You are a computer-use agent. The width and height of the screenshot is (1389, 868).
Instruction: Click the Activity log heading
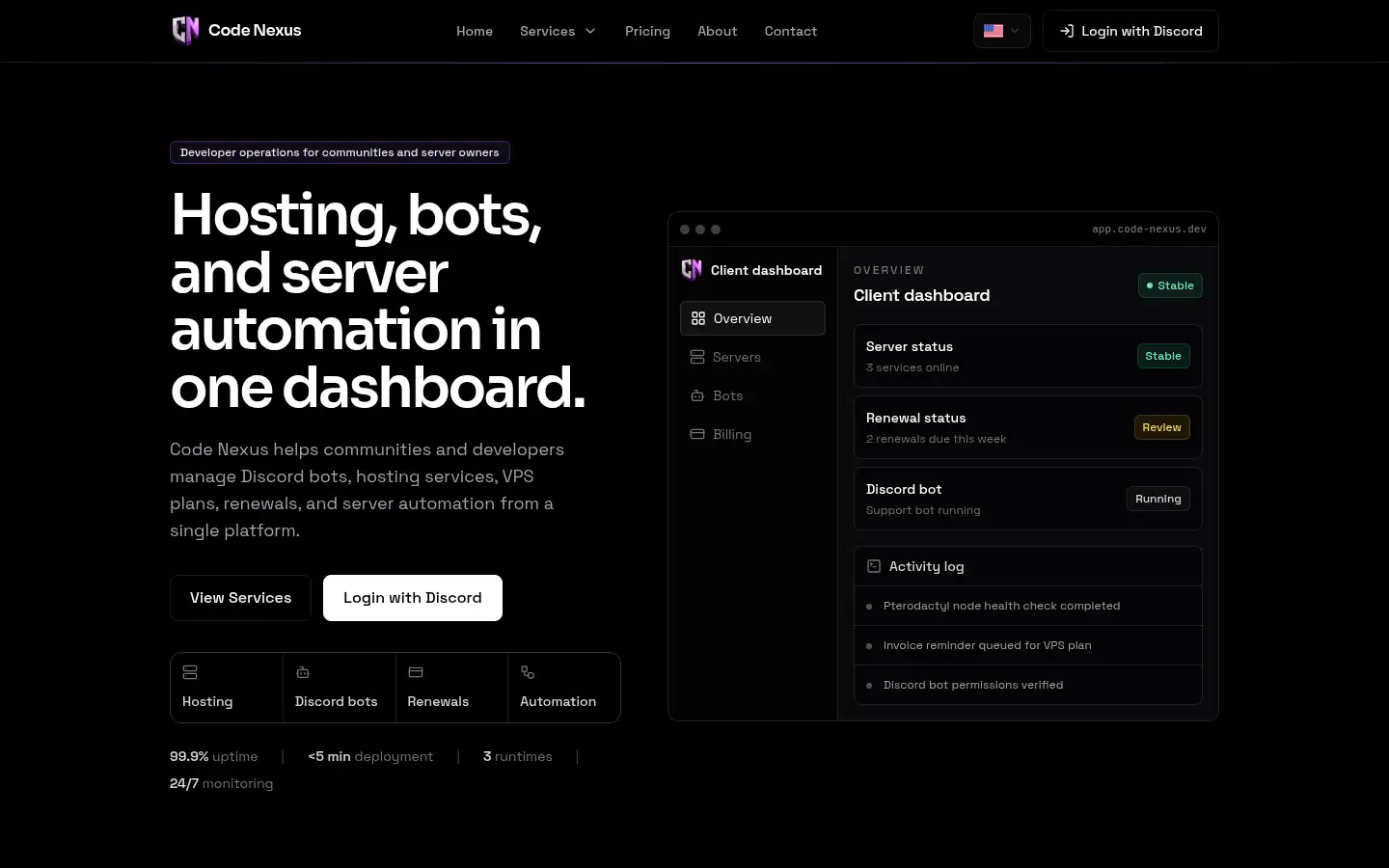point(927,566)
